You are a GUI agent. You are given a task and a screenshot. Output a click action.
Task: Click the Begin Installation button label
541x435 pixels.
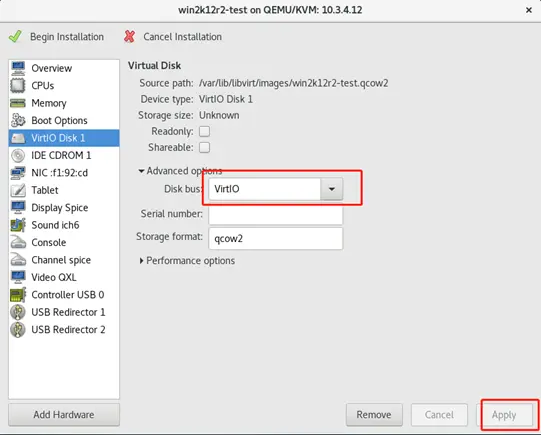tap(67, 37)
